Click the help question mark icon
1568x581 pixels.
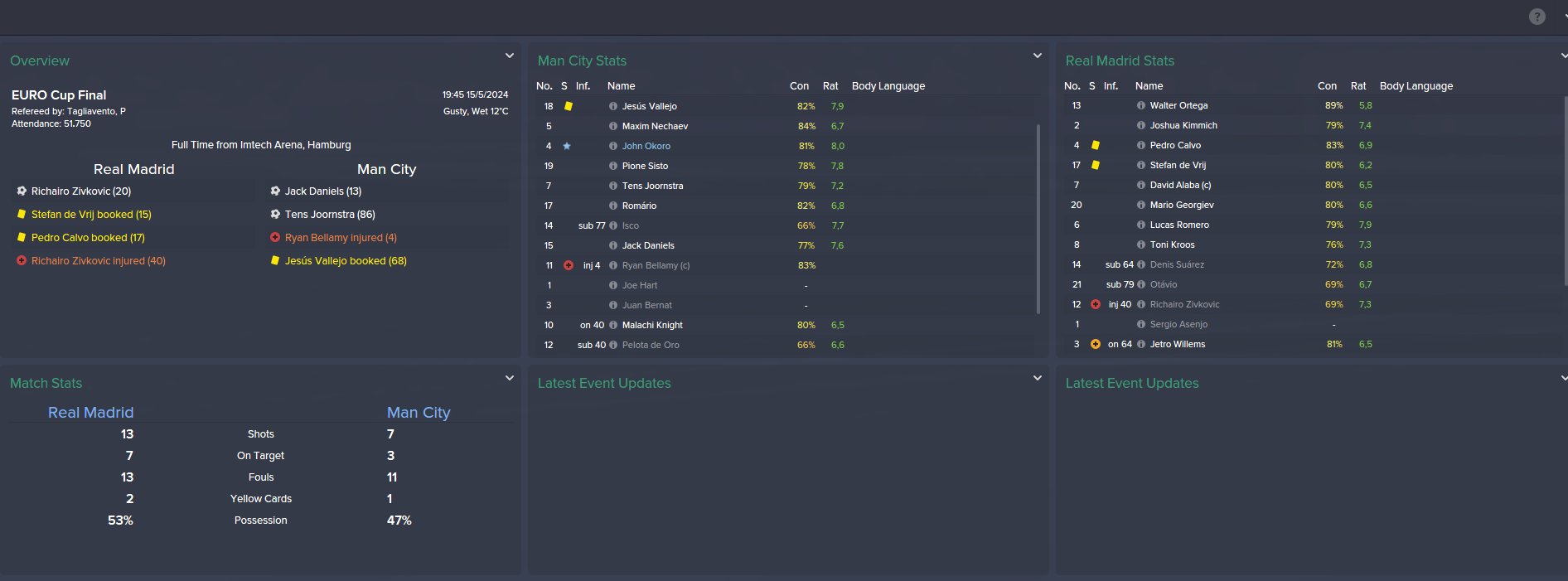[1537, 17]
